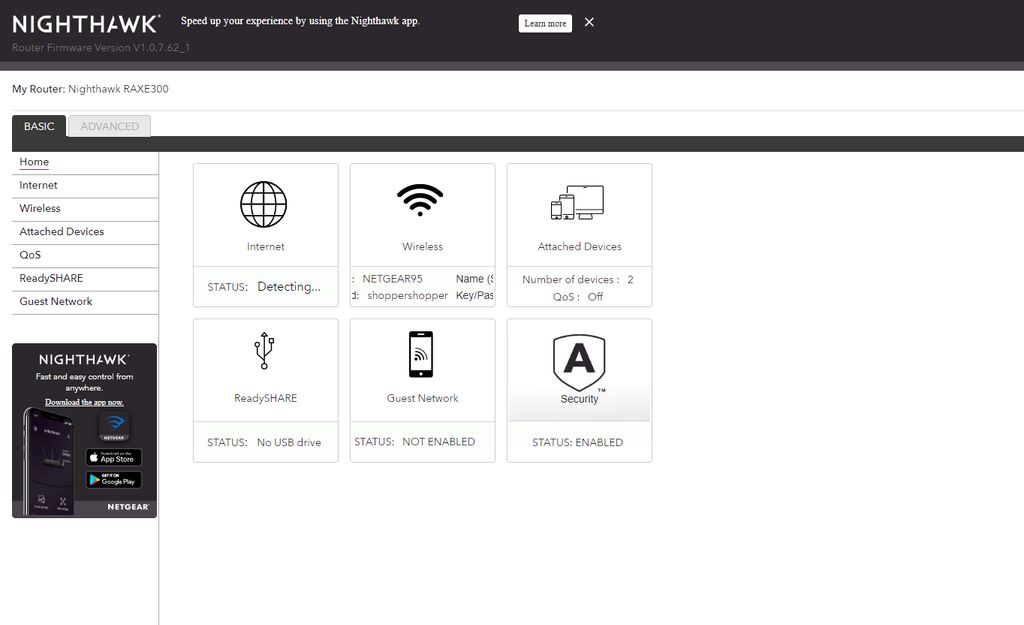1024x625 pixels.
Task: Open Guest Network from the sidebar
Action: point(56,302)
